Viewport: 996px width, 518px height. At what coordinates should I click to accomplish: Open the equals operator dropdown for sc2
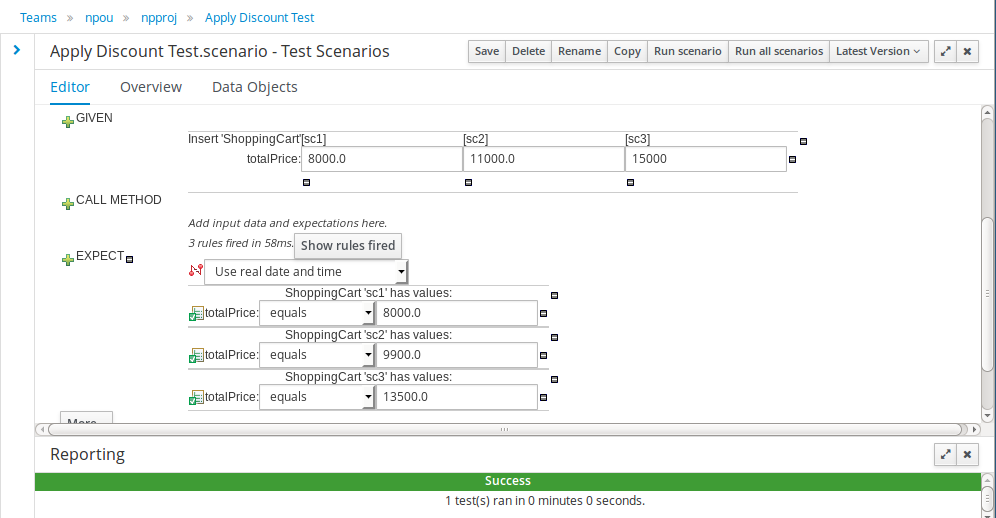tap(316, 355)
